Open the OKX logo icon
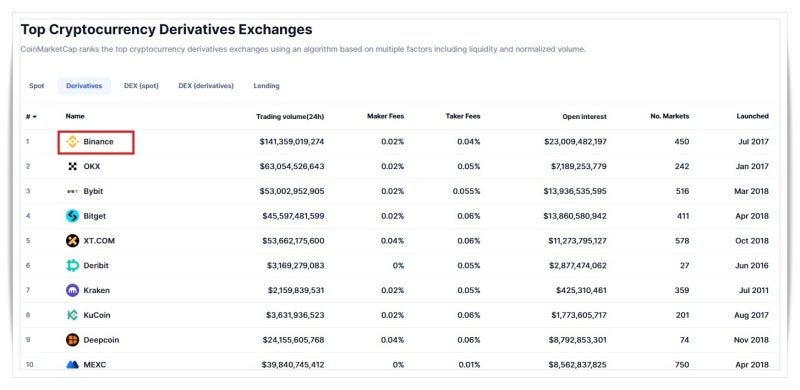This screenshot has height=390, width=800. pos(72,166)
